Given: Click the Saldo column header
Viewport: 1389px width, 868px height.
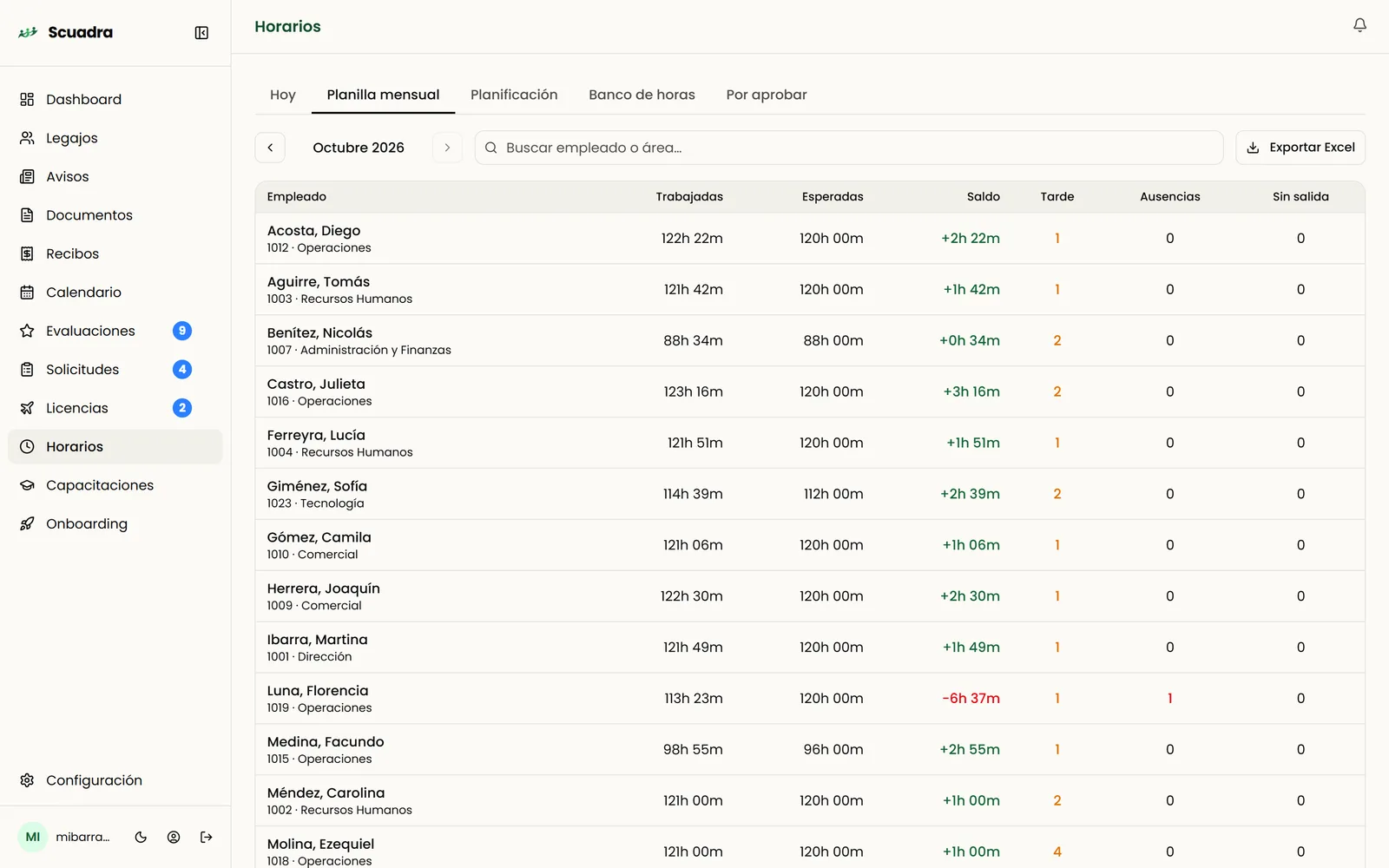Looking at the screenshot, I should (x=983, y=197).
